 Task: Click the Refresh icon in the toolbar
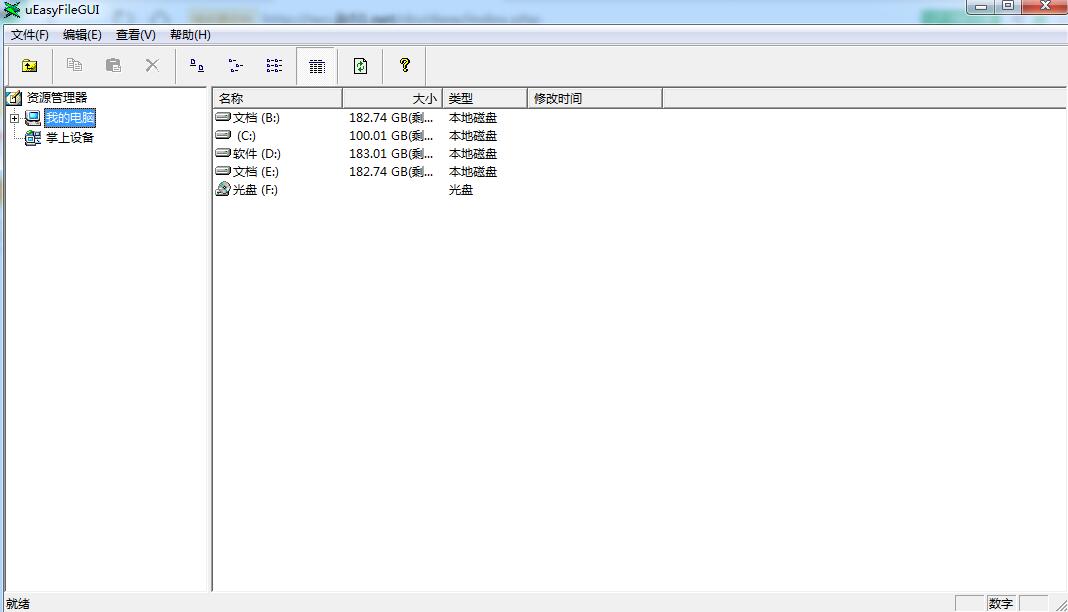(x=360, y=65)
